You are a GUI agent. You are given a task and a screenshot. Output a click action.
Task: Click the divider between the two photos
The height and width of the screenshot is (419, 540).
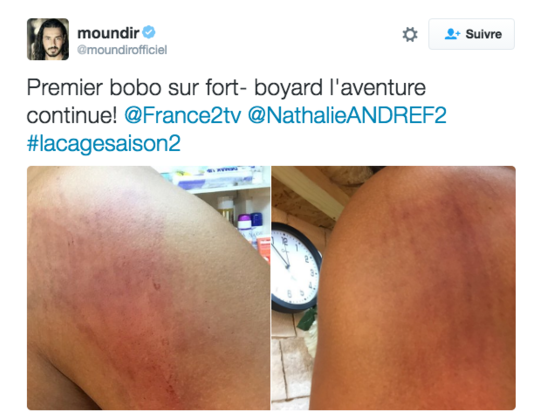click(271, 288)
